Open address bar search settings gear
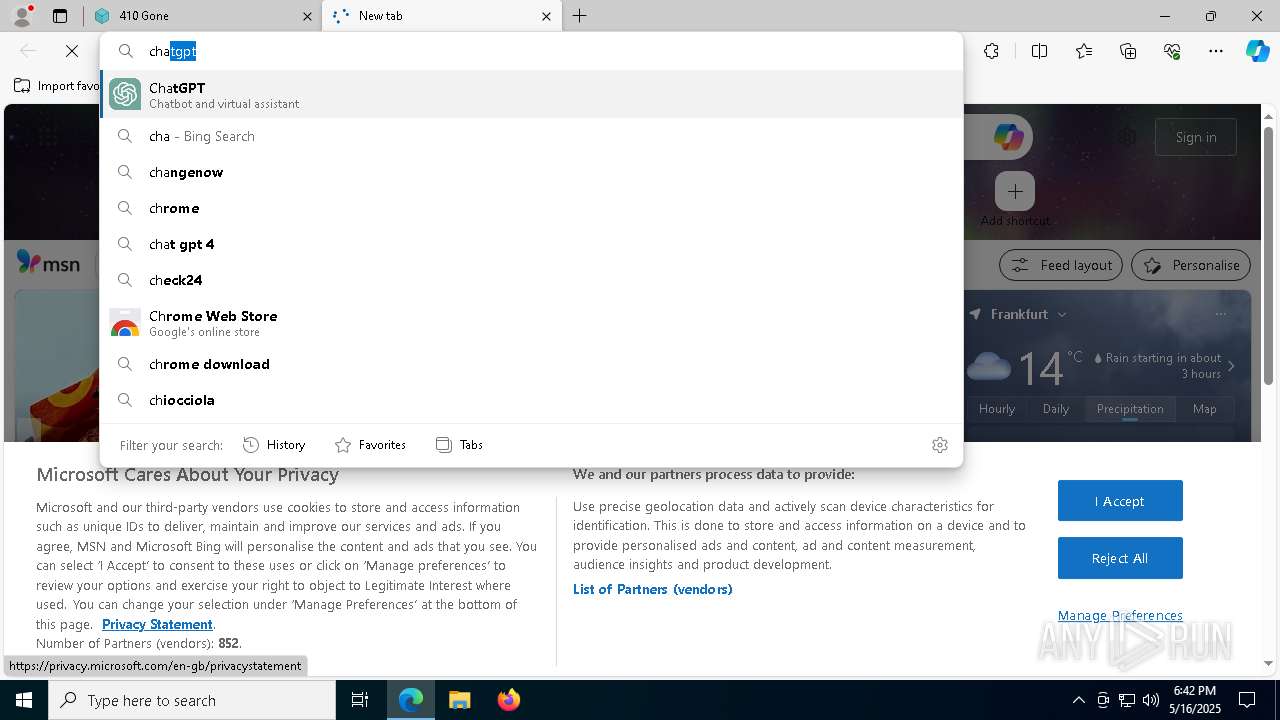This screenshot has height=720, width=1280. pyautogui.click(x=940, y=445)
